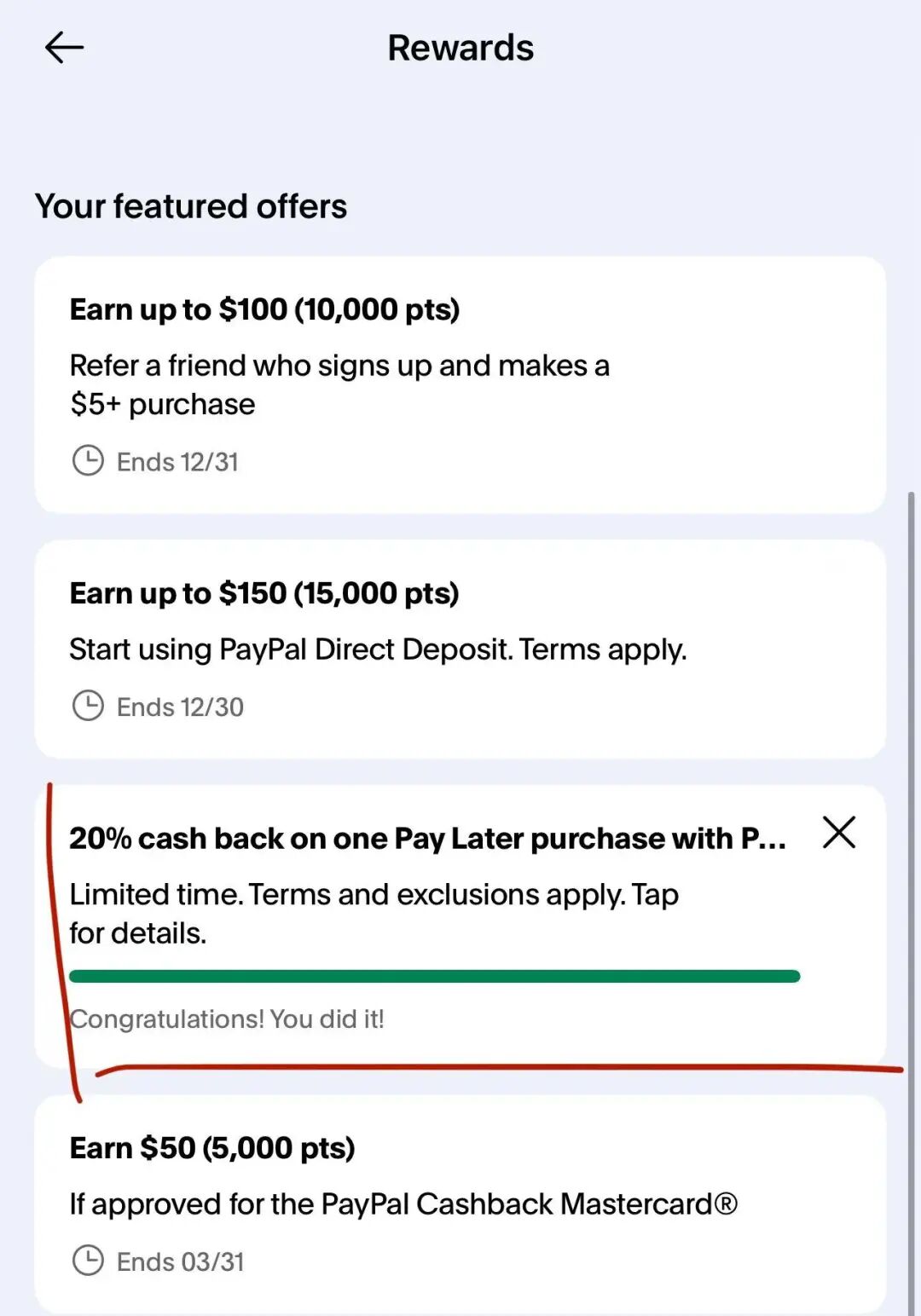This screenshot has height=1316, width=921.
Task: Tap 'Congratulations! You did it!' message
Action: pos(227,1019)
